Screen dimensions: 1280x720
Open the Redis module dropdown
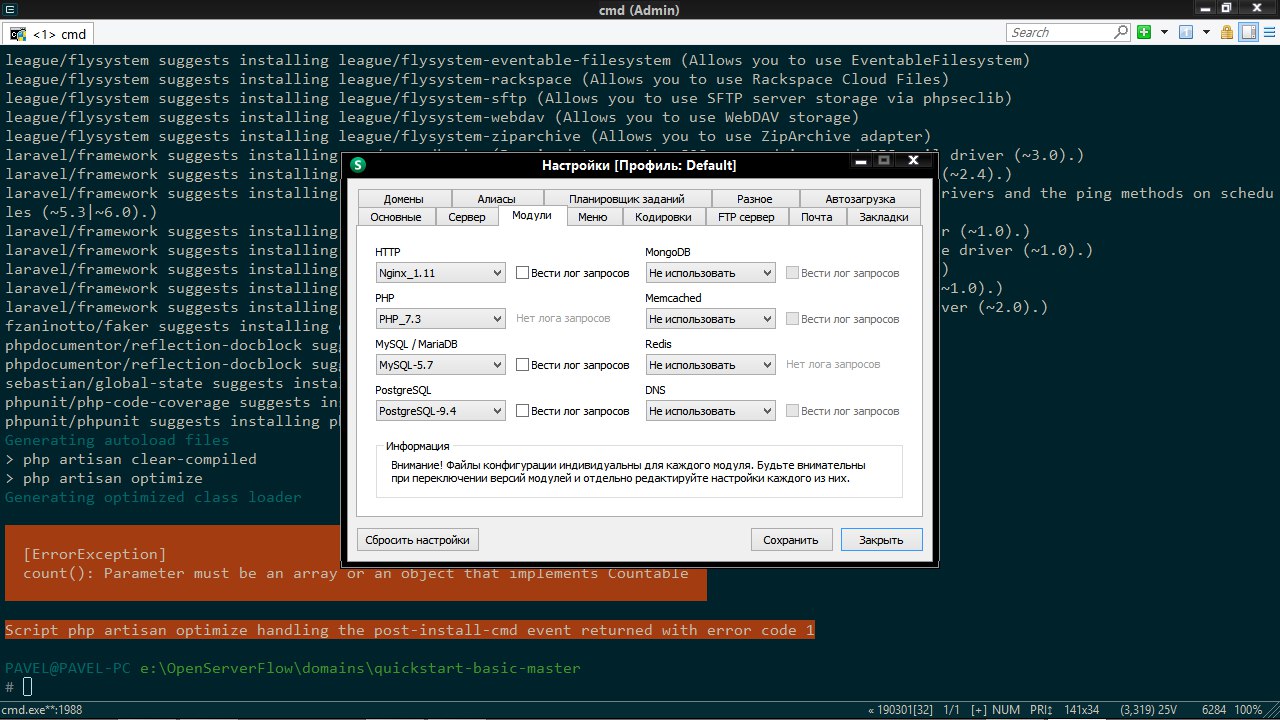(710, 365)
